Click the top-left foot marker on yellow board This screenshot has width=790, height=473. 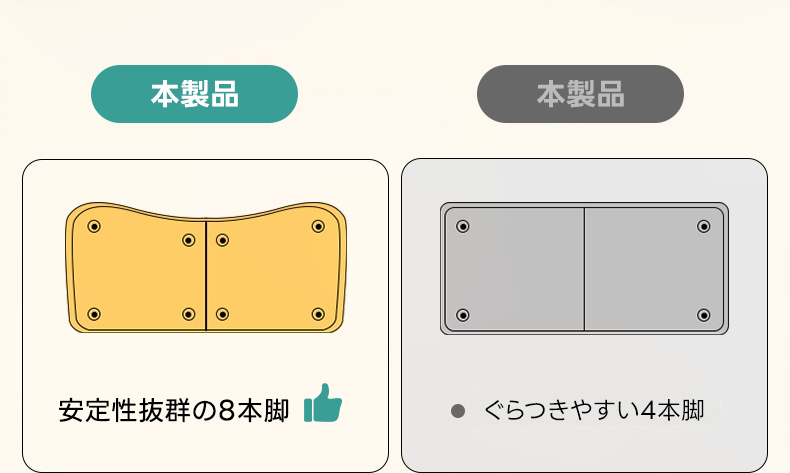(94, 226)
